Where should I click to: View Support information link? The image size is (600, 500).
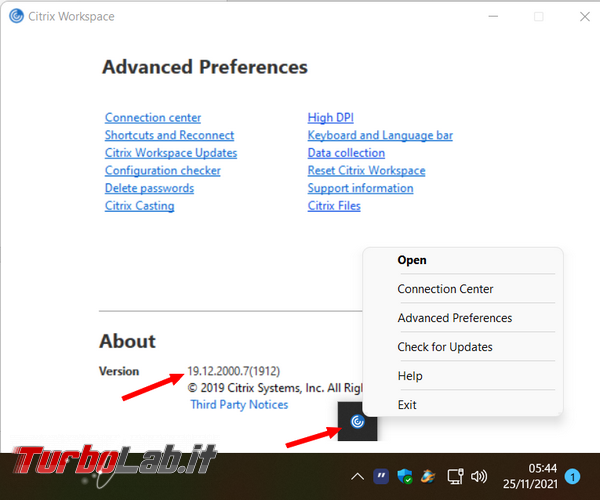[360, 188]
